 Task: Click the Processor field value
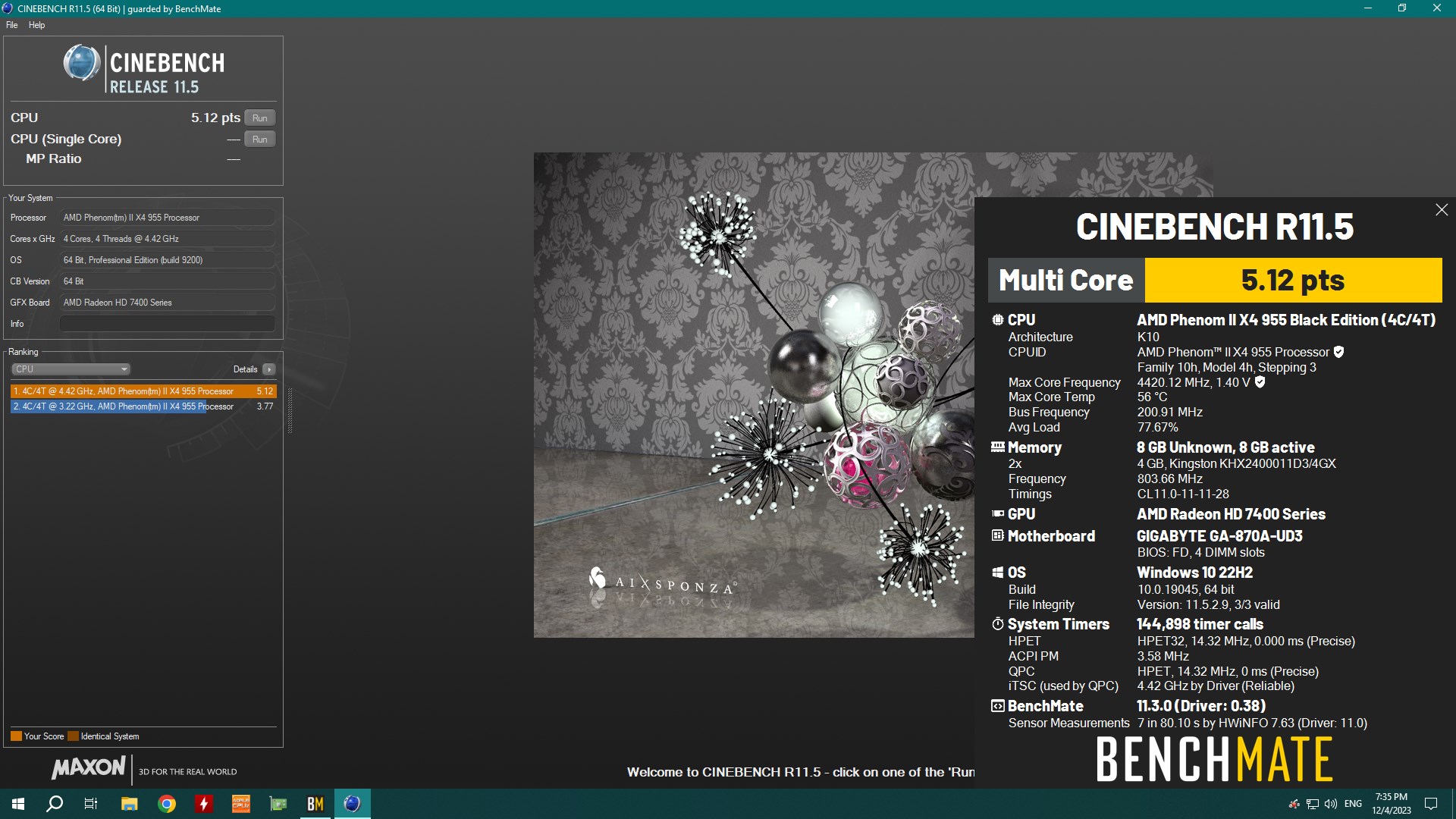pos(168,218)
